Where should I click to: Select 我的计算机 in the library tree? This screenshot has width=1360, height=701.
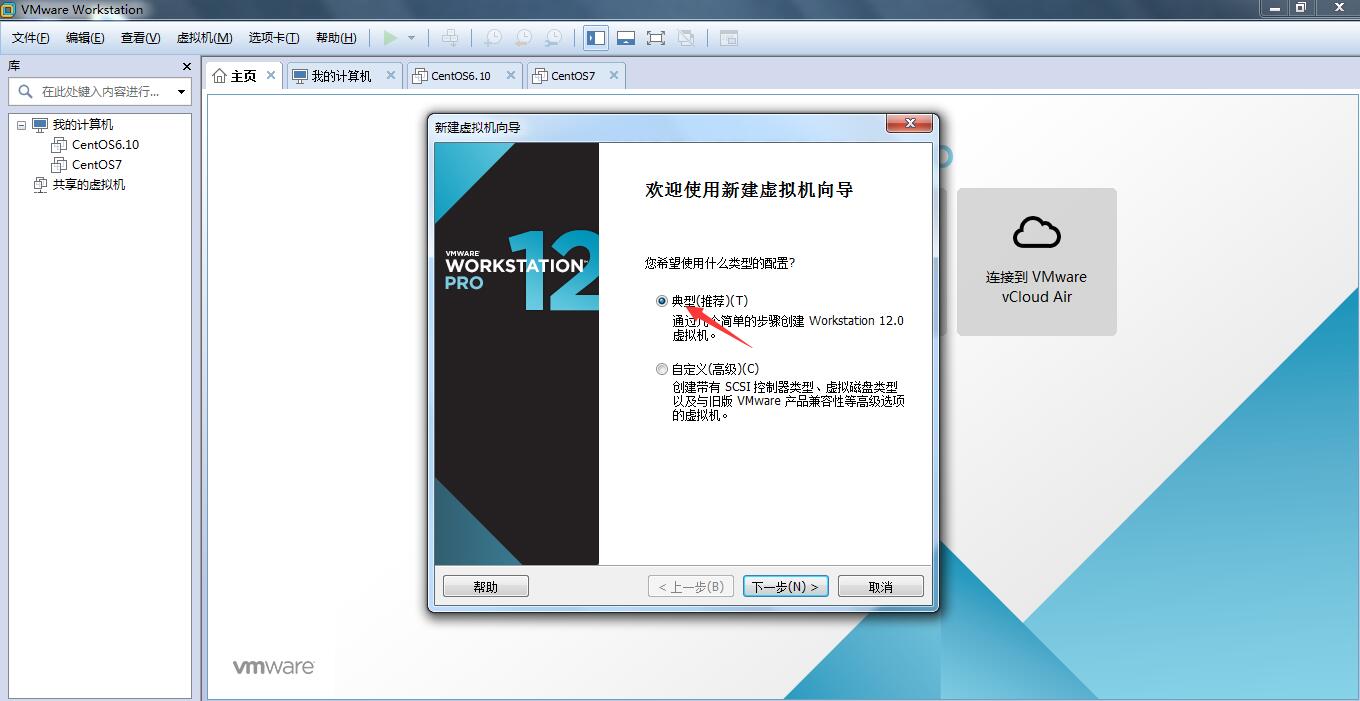(x=83, y=125)
